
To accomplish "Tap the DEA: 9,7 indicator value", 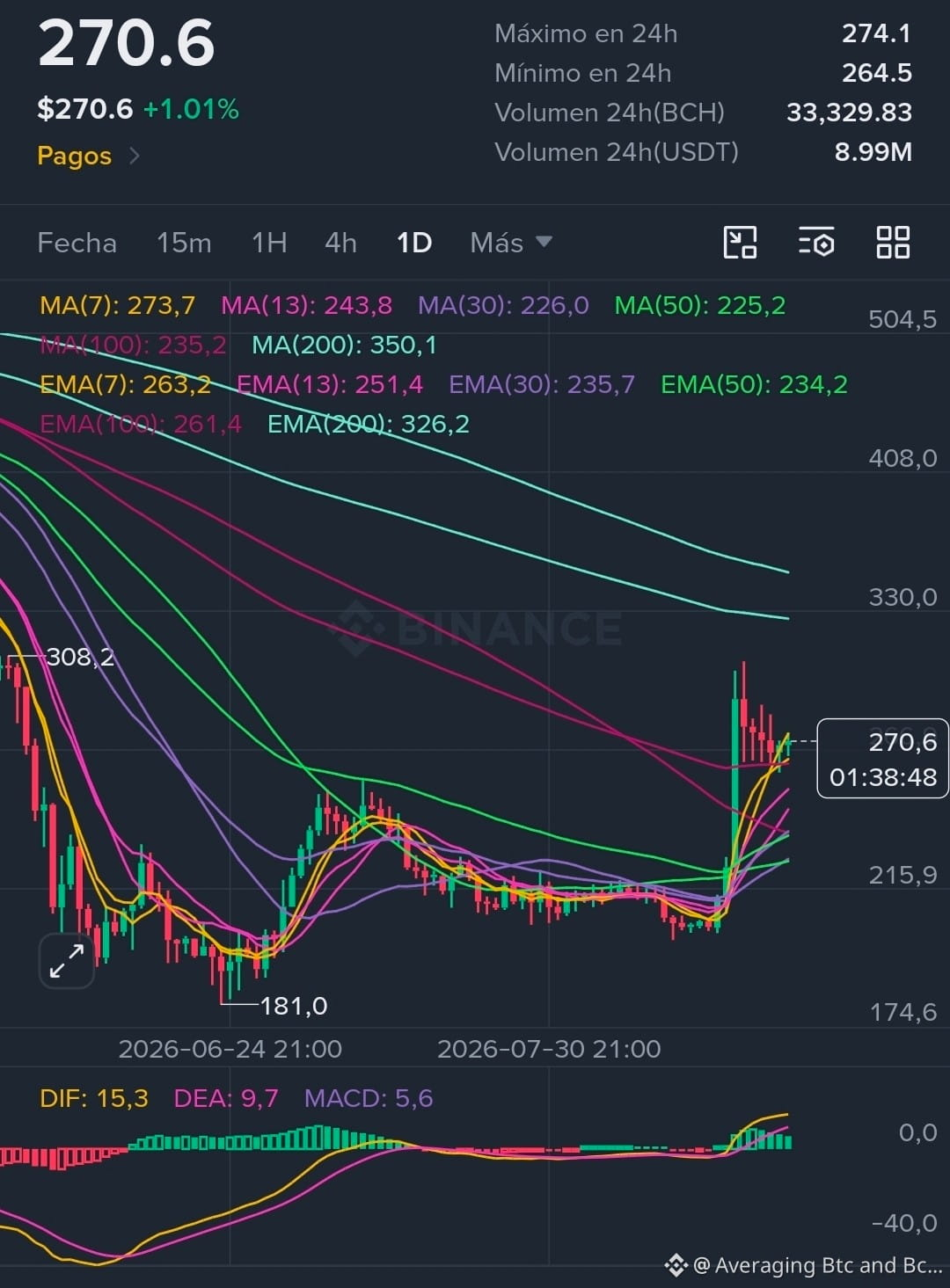I will tap(226, 1098).
